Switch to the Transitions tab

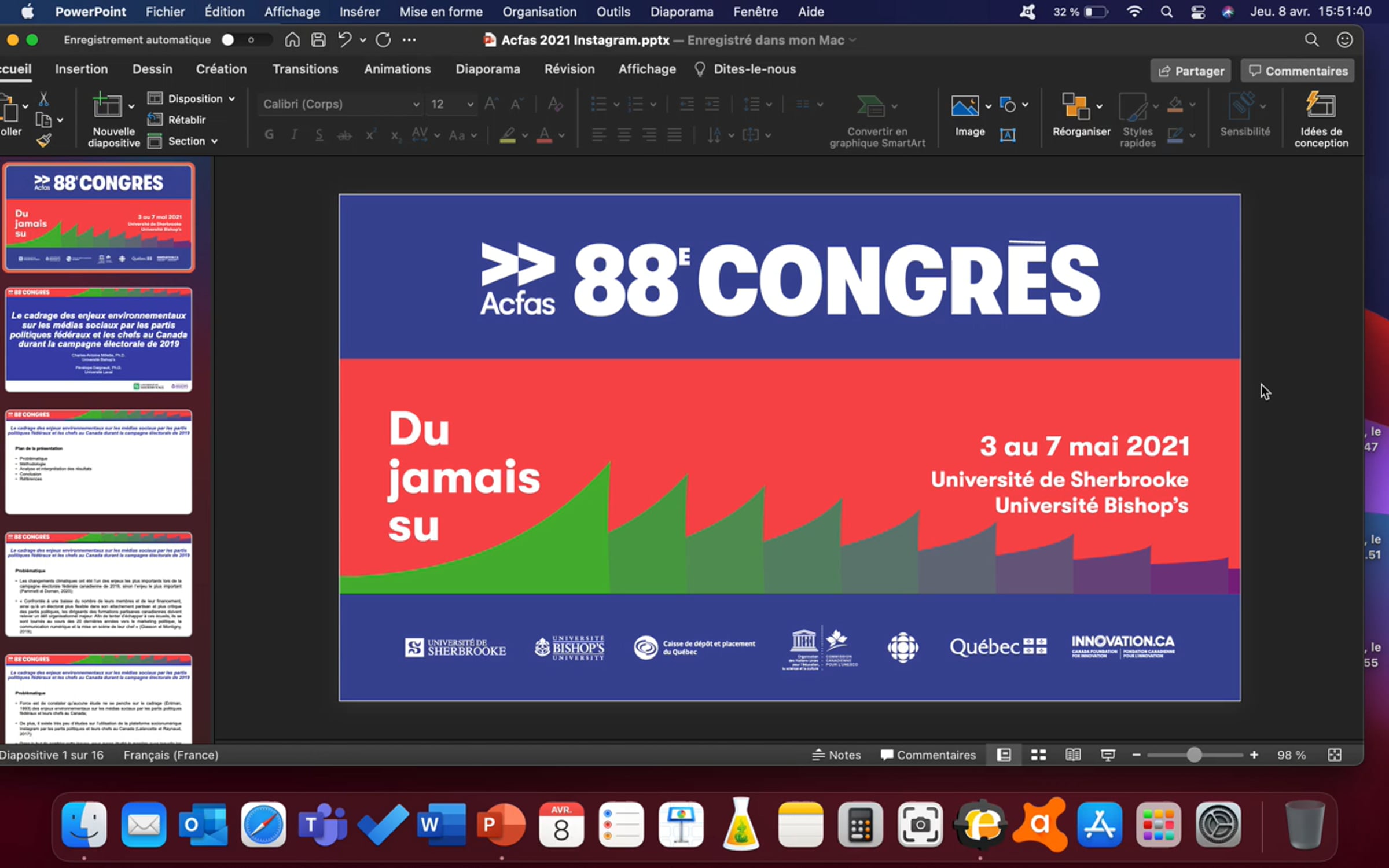click(x=306, y=69)
